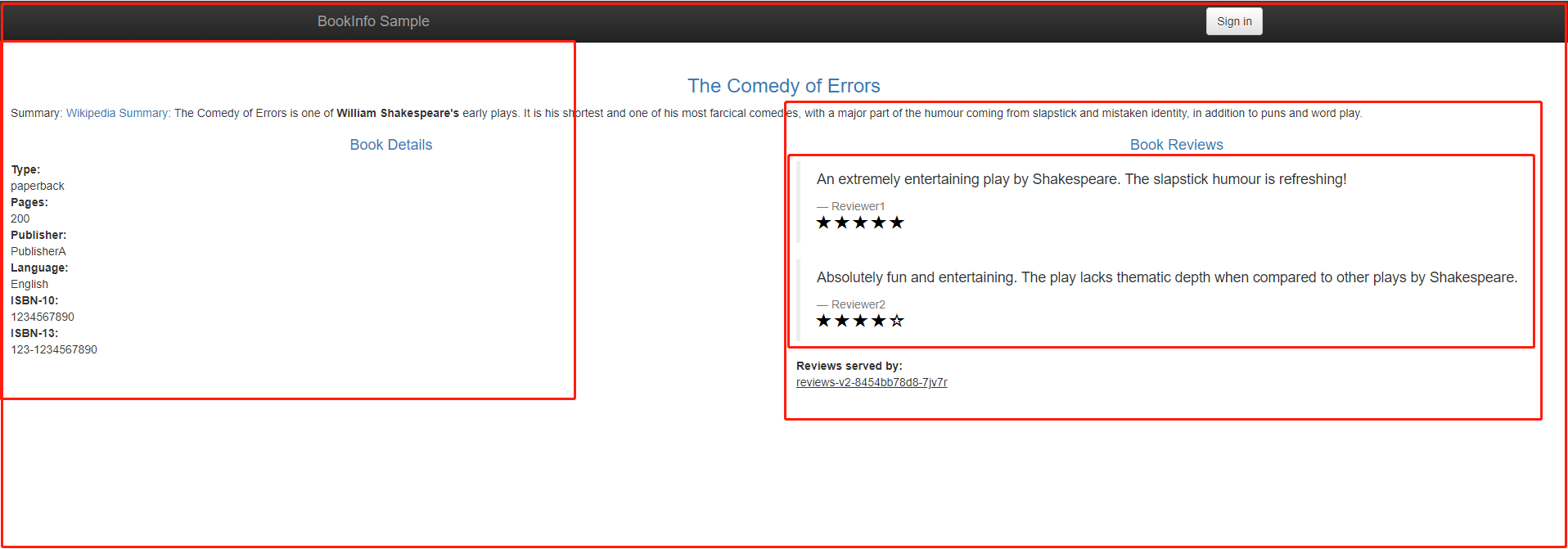Select the Book Reviews heading
The image size is (1568, 549).
click(1176, 145)
